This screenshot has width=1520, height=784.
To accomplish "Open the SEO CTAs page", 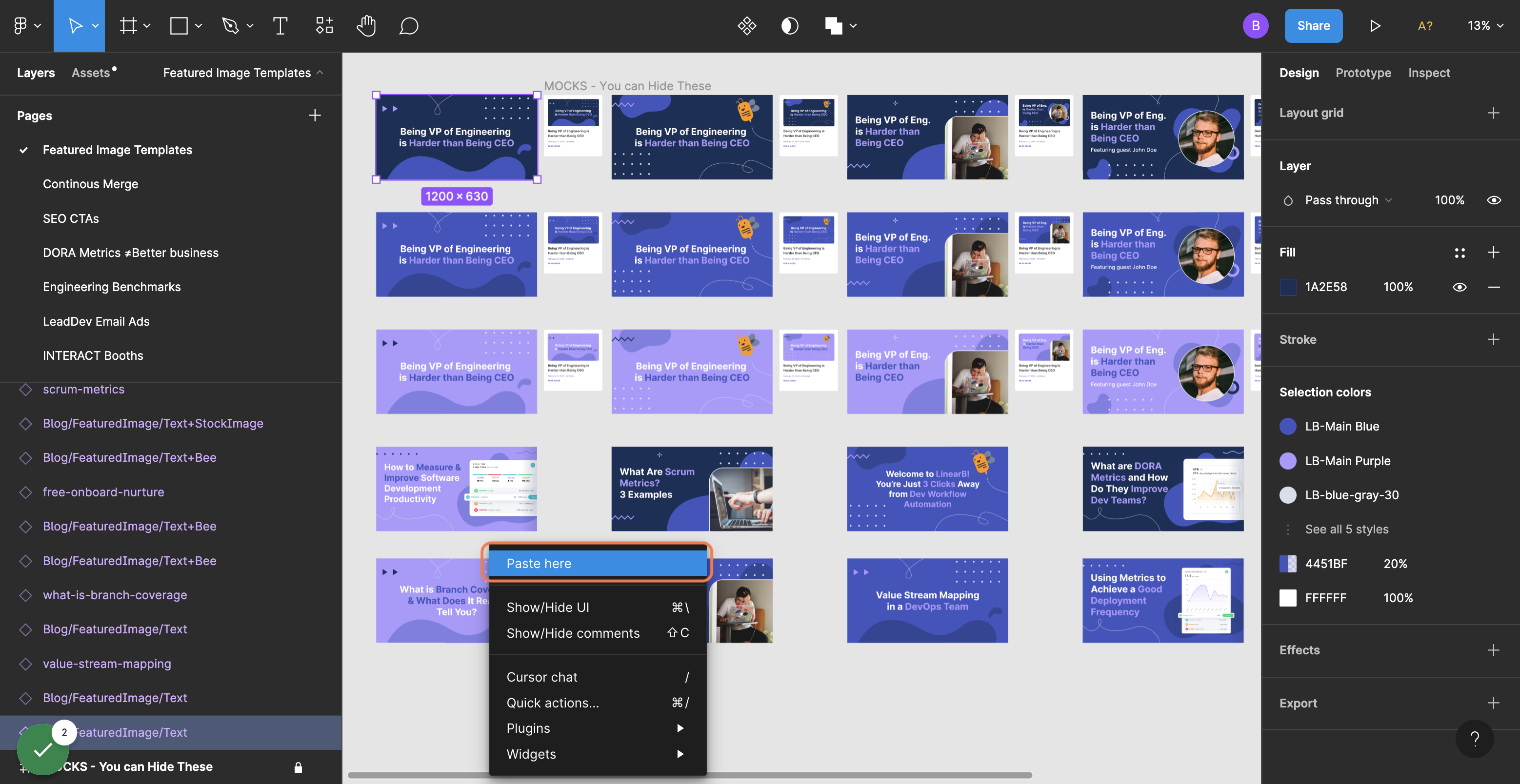I will (71, 218).
